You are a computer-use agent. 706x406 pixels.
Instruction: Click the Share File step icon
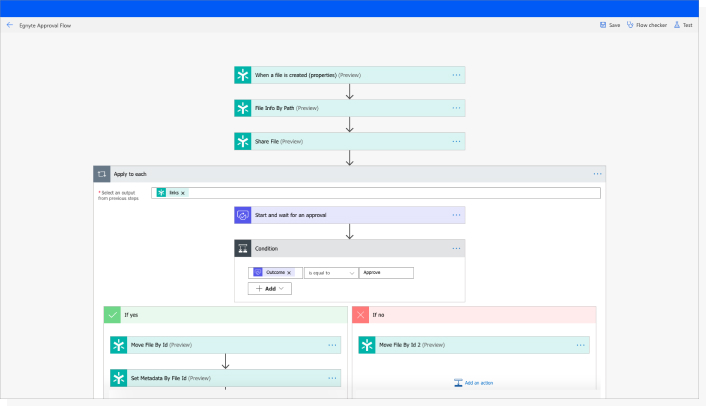[x=243, y=141]
